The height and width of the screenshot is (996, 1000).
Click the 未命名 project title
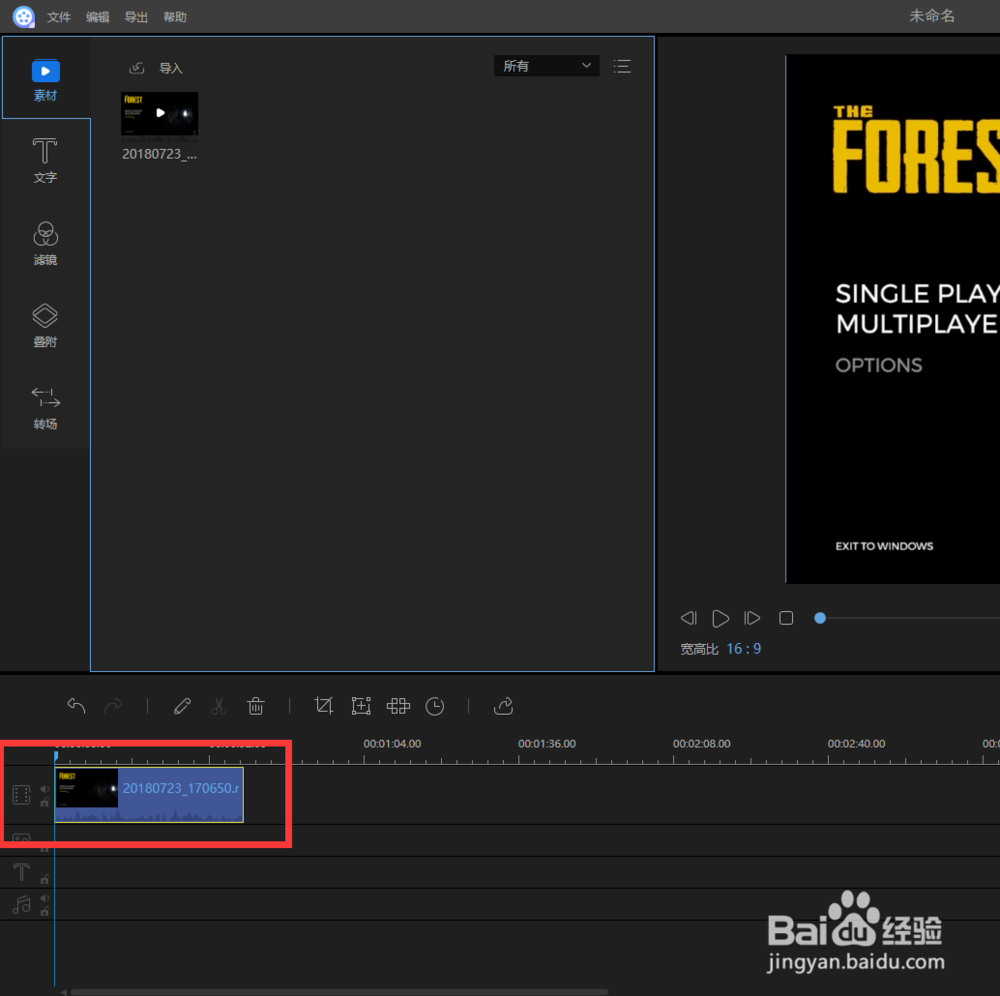[x=932, y=16]
